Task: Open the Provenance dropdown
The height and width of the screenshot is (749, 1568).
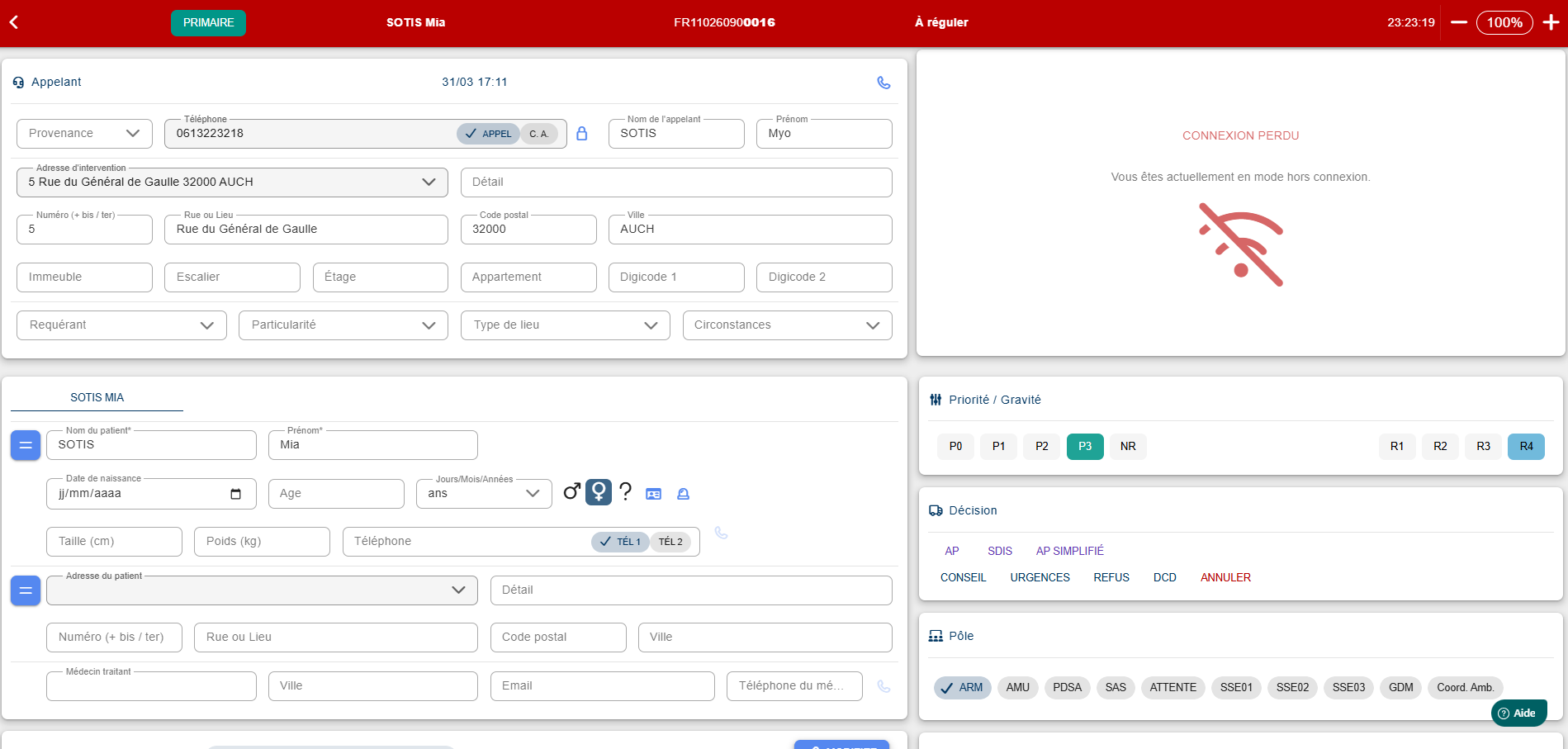Action: coord(84,134)
